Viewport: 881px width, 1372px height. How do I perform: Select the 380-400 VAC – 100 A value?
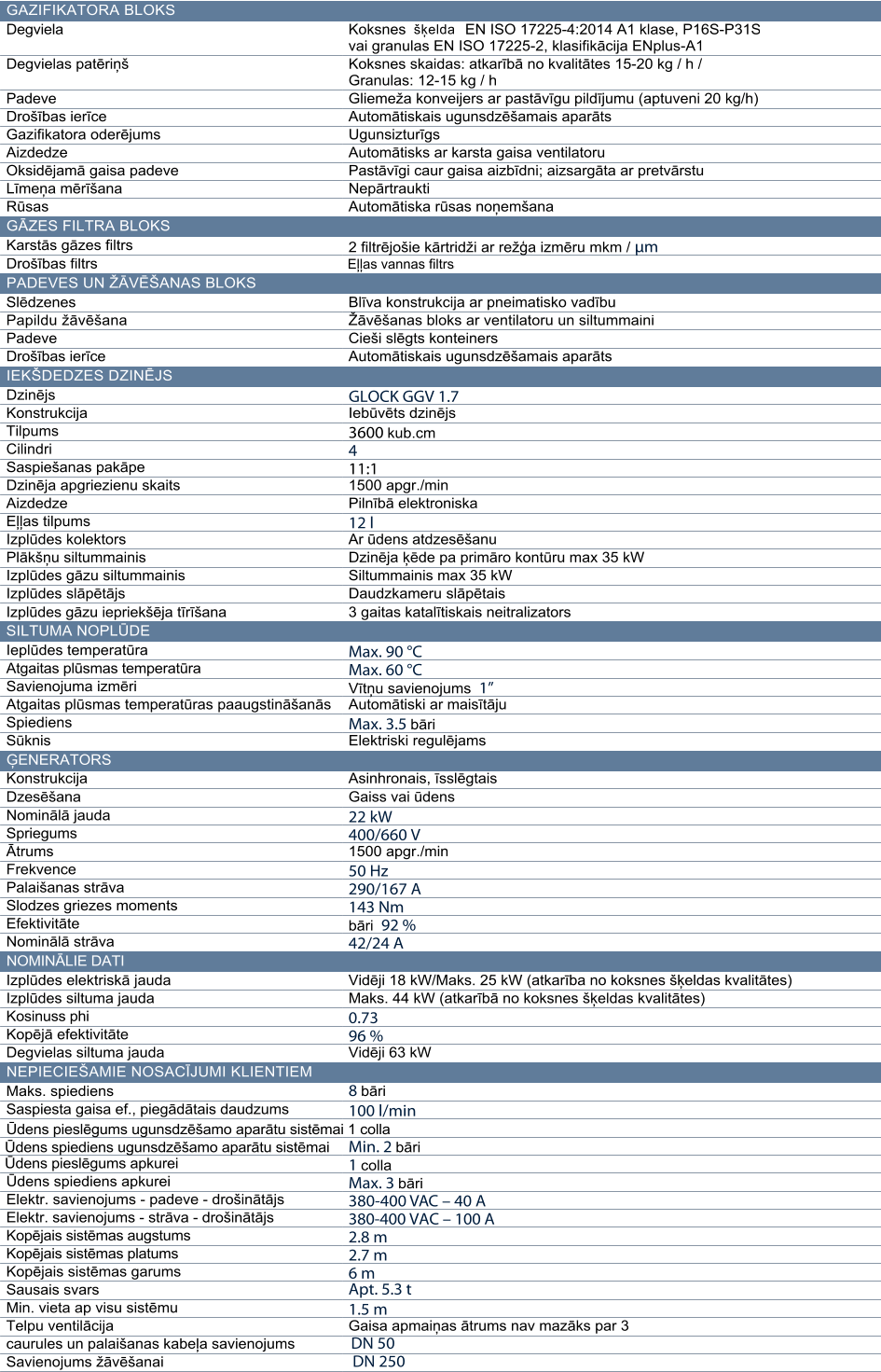pyautogui.click(x=421, y=1219)
